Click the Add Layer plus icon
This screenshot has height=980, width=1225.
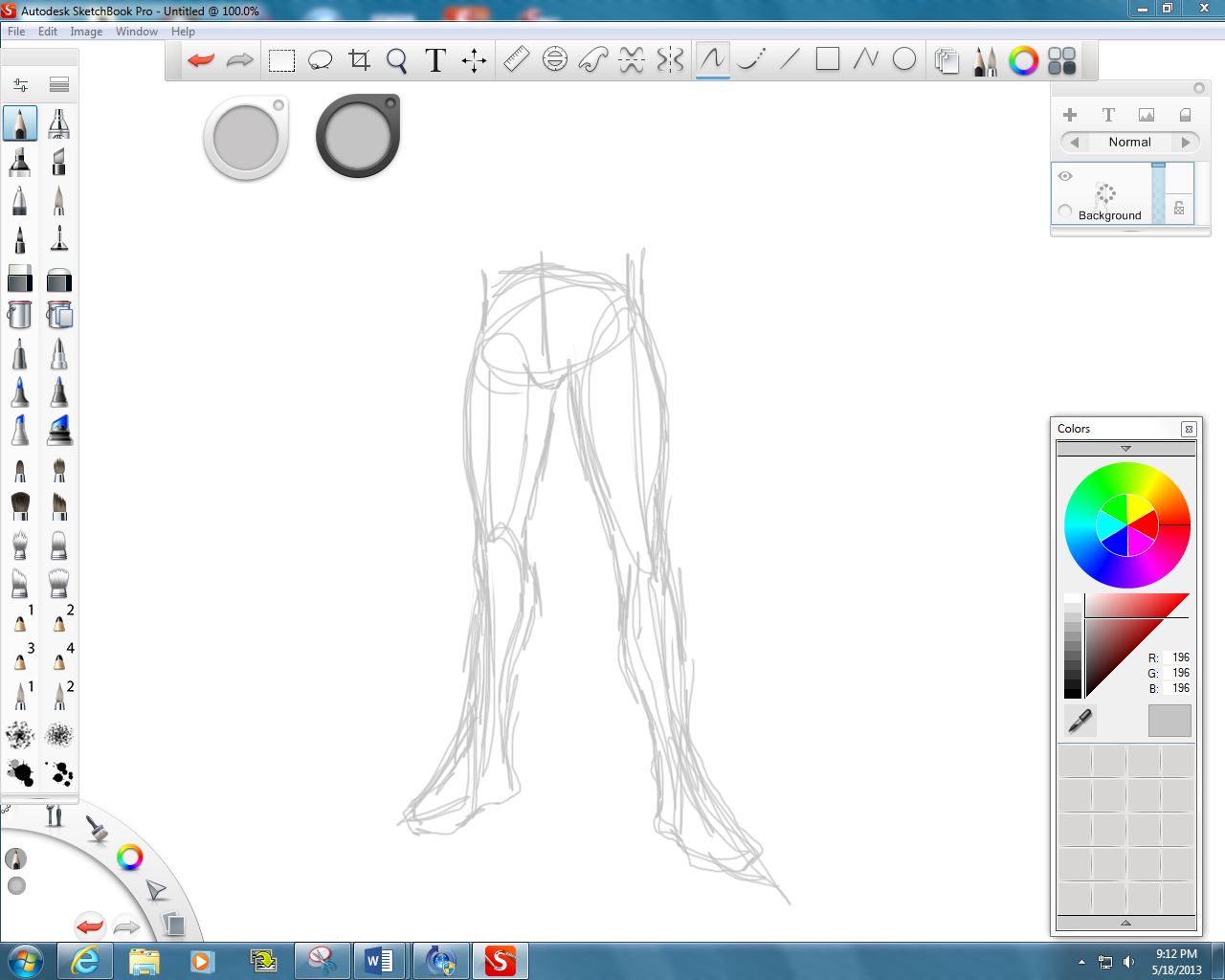[x=1070, y=114]
